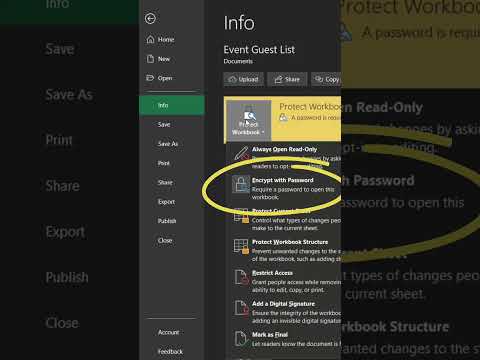Click the yellow Protect Workbook heading

310,107
